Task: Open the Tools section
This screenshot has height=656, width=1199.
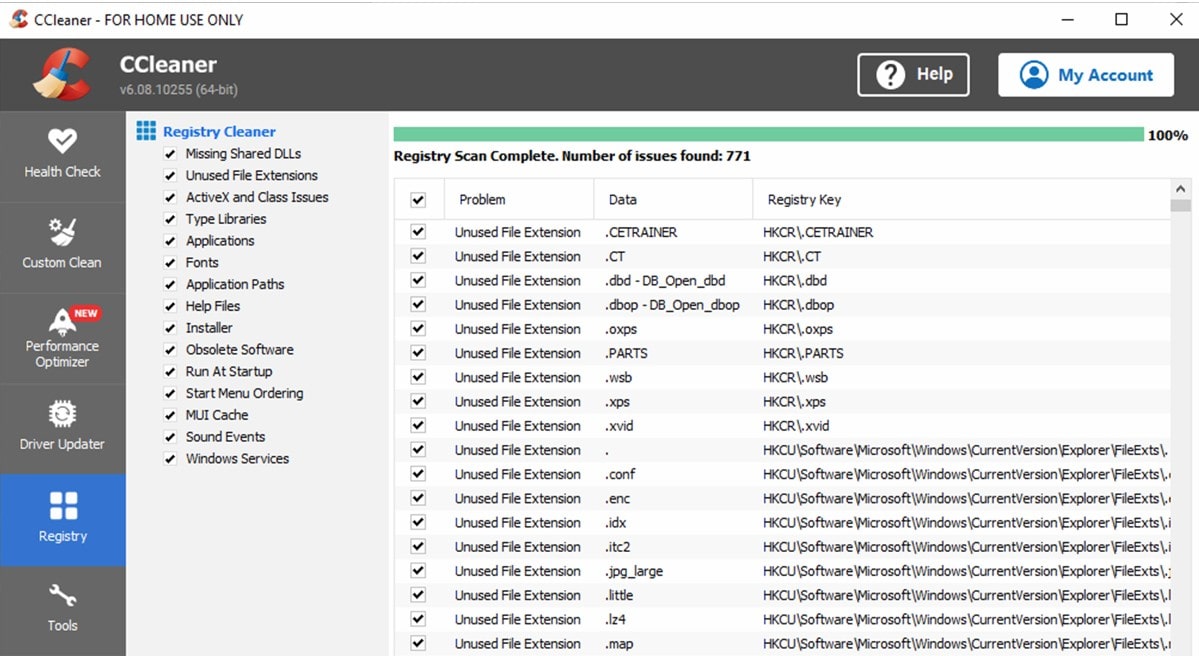Action: coord(62,610)
